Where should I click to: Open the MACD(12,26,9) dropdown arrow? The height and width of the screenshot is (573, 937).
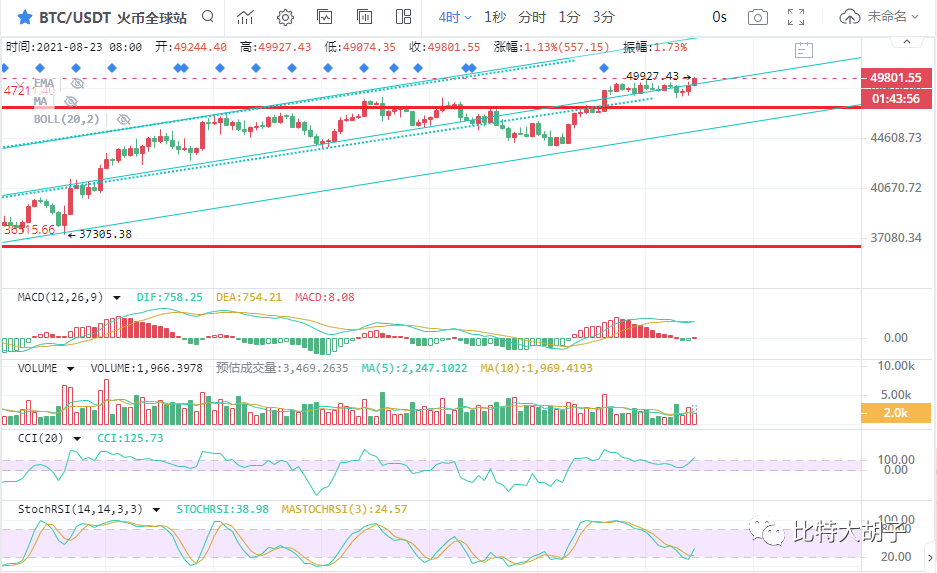[117, 298]
